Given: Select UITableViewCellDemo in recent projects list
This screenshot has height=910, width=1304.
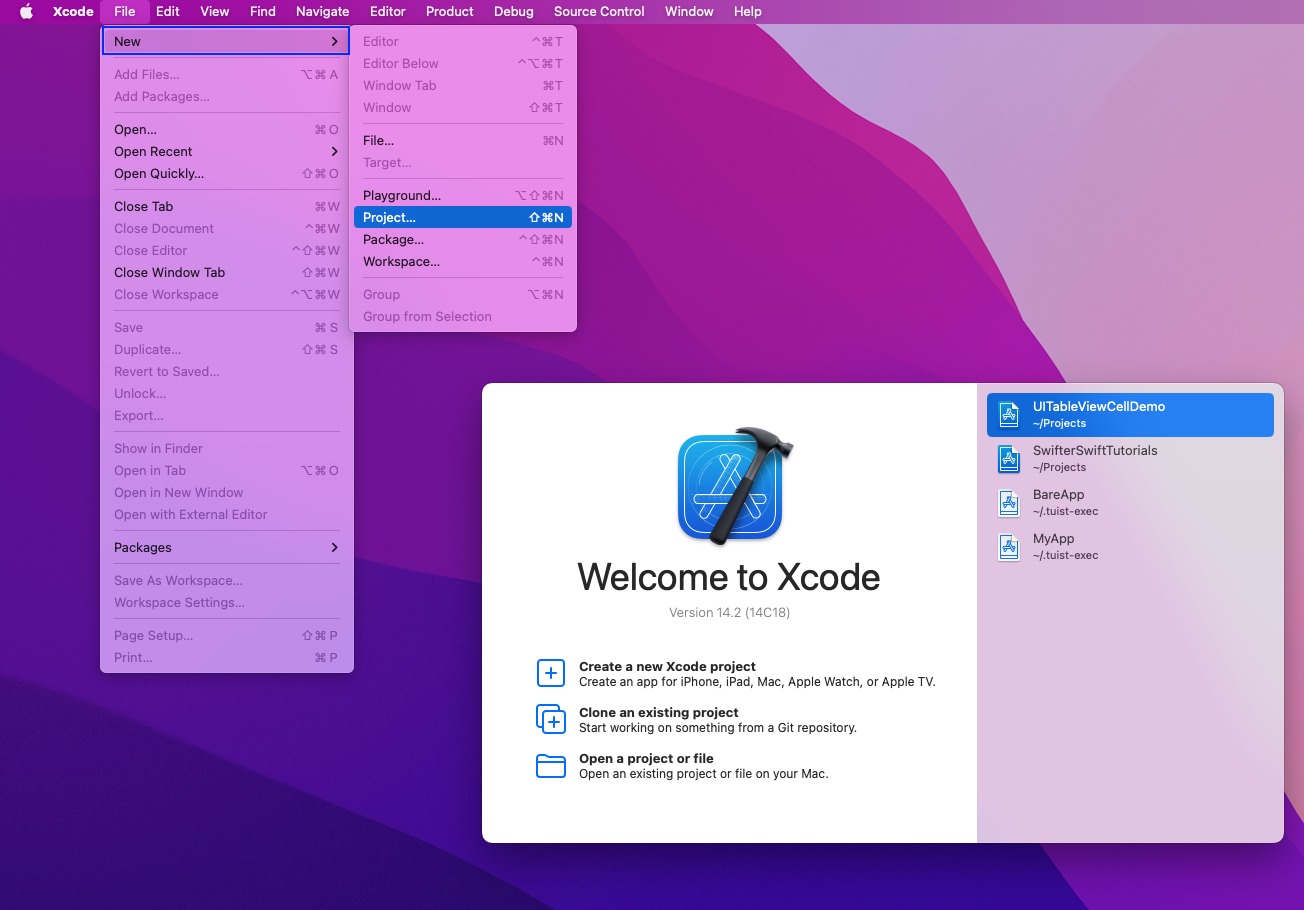Looking at the screenshot, I should tap(1130, 415).
